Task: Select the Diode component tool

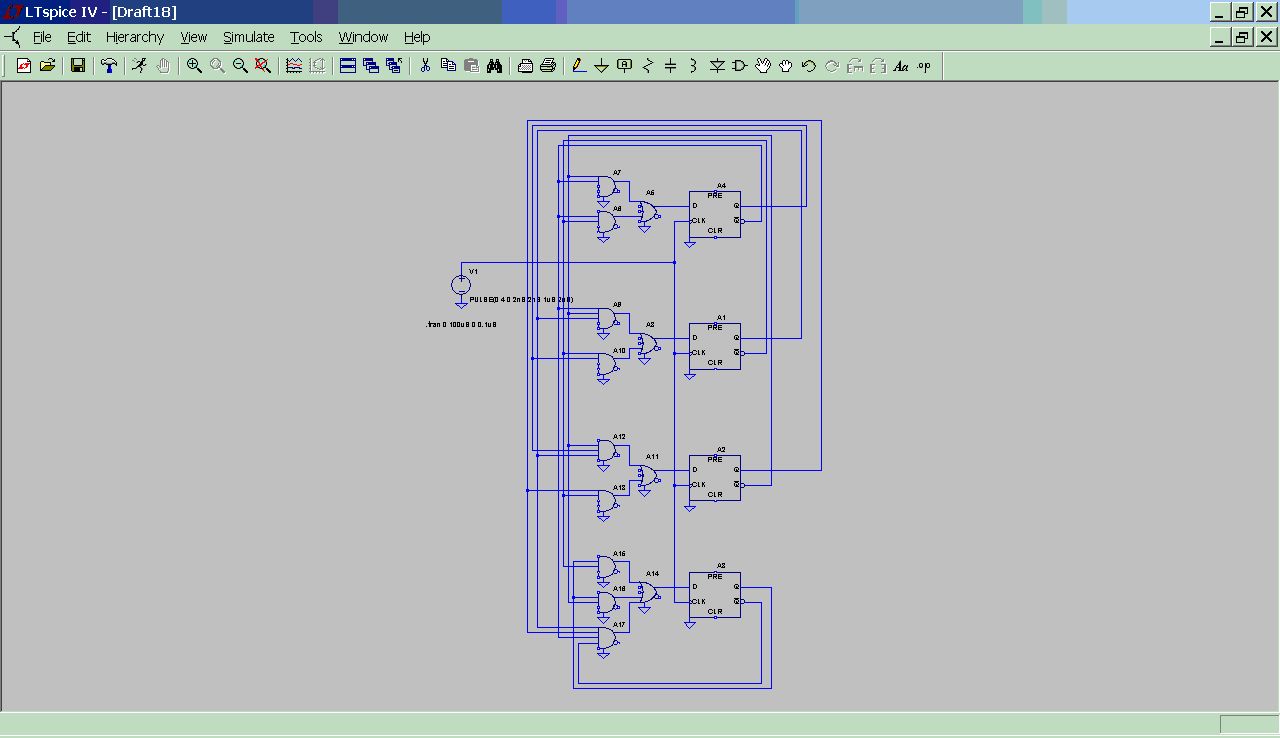Action: (x=717, y=66)
